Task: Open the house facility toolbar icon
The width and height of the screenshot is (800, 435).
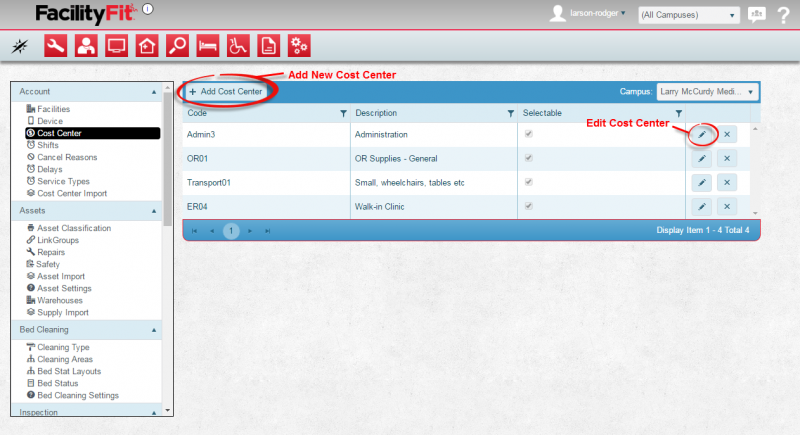Action: [x=147, y=46]
